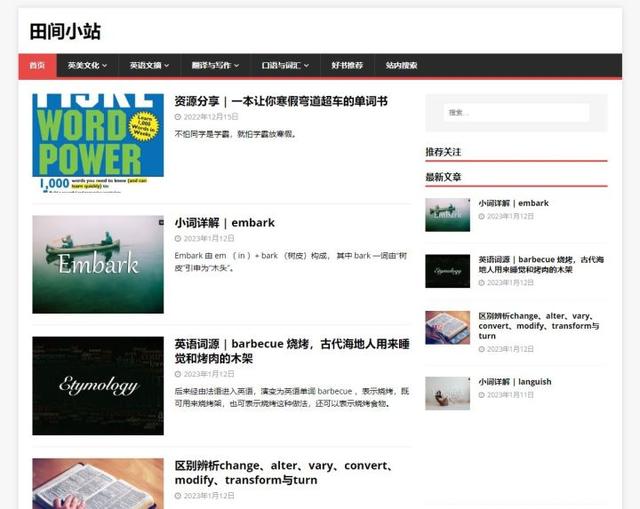Expand the 翻译与写作 dropdown chevron
Image resolution: width=640 pixels, height=509 pixels.
coord(237,66)
